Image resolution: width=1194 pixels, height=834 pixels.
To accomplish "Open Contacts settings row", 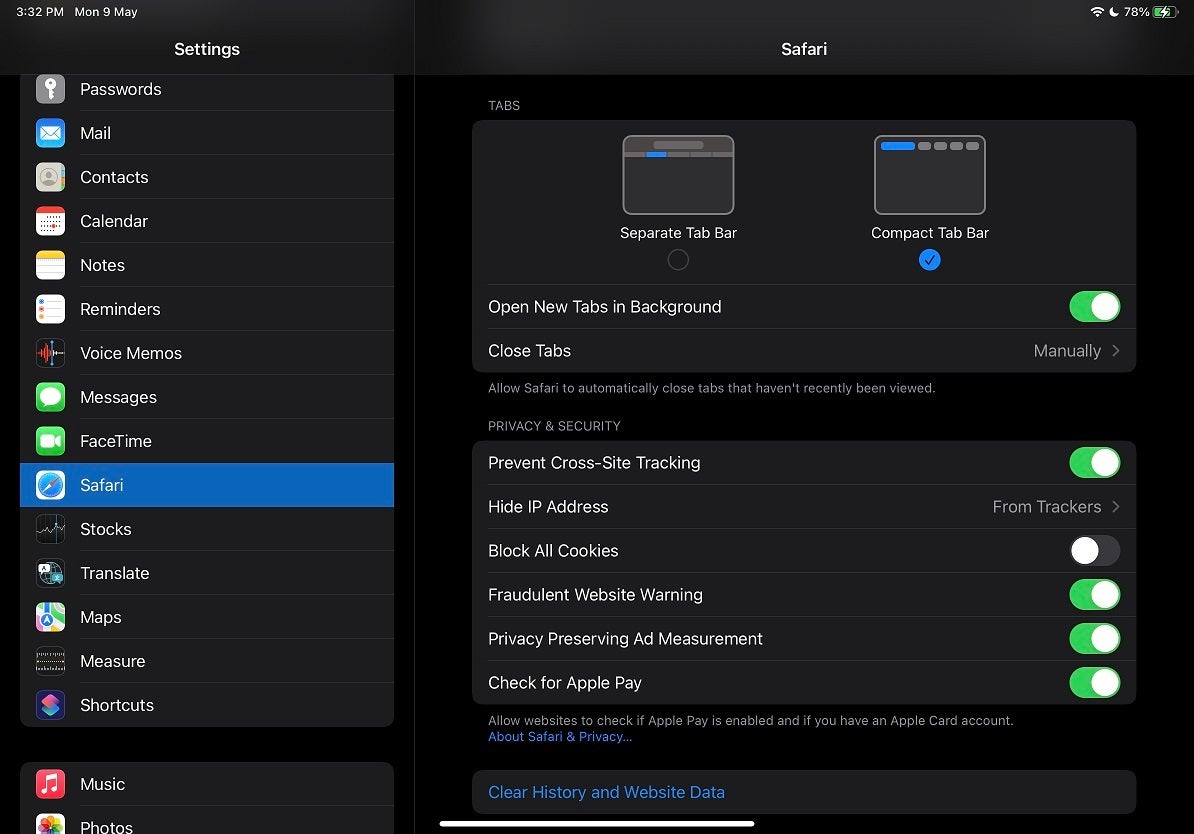I will [x=207, y=177].
